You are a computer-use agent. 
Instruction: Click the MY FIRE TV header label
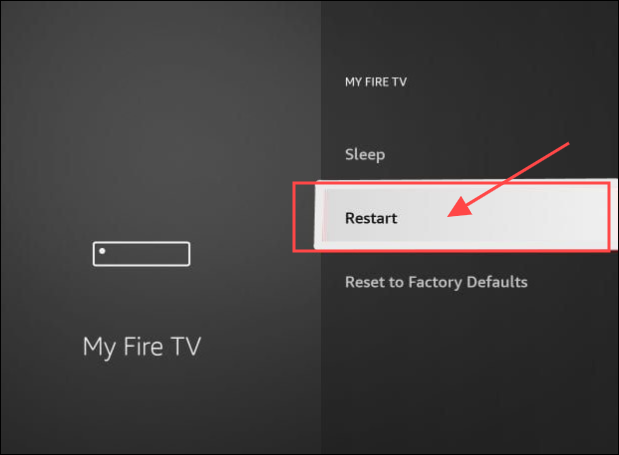click(x=376, y=82)
